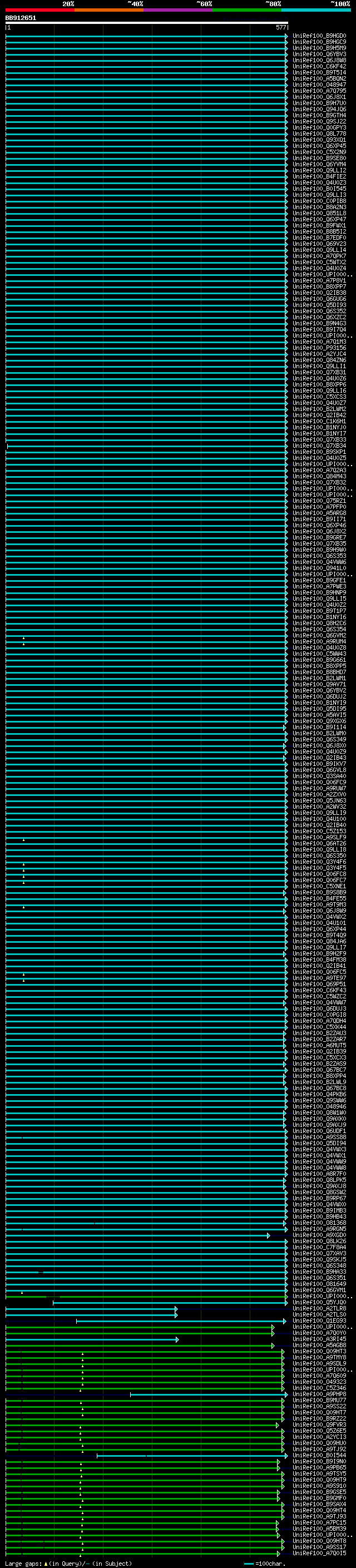356x1568 pixels.
Task: Choose hit UniRef100_B9SAX4
Action: (x=319, y=1504)
